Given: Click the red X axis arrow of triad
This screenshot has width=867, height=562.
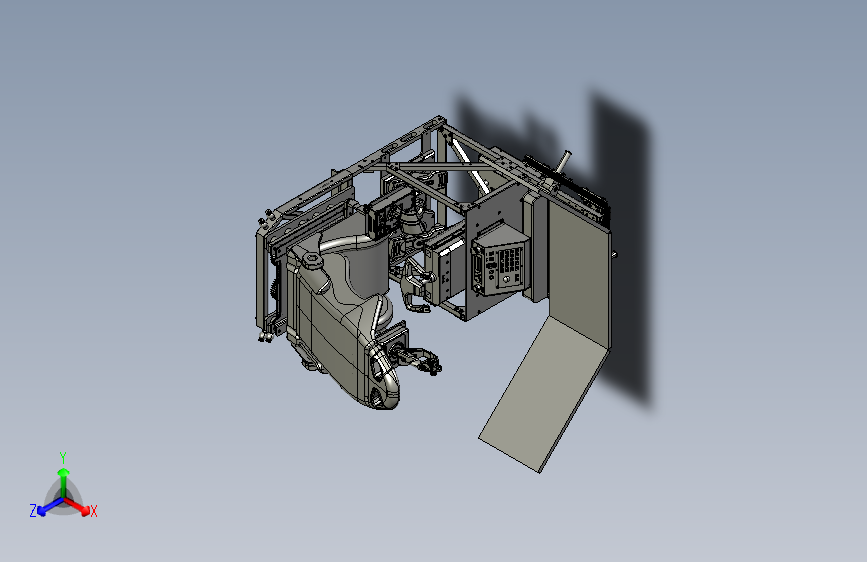Looking at the screenshot, I should pos(78,506).
